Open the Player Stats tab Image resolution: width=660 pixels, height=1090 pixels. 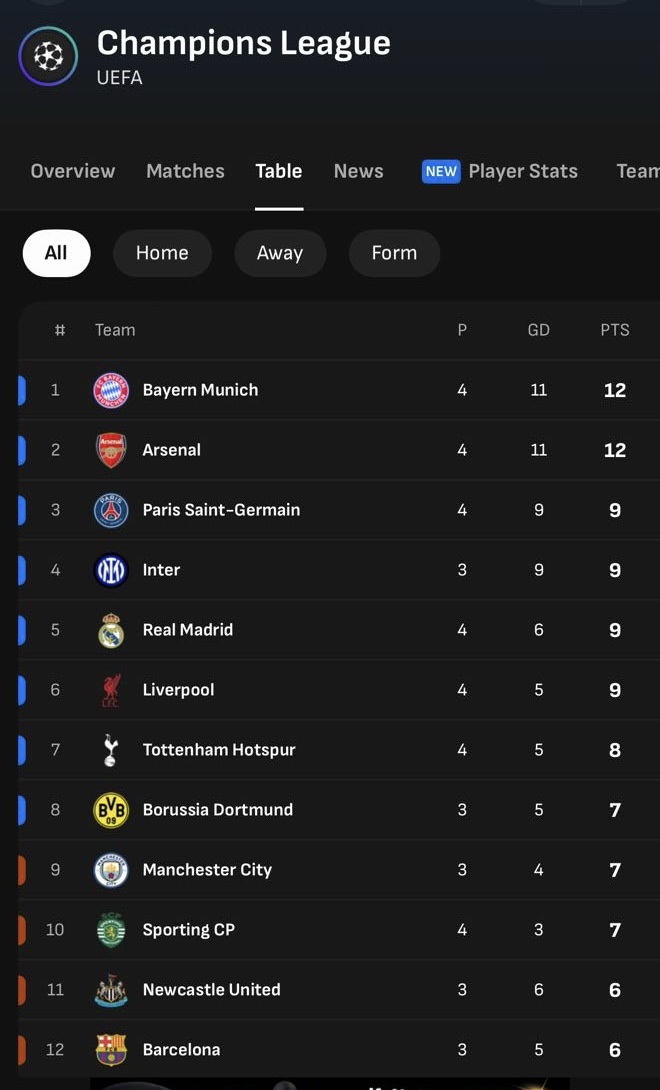point(522,171)
